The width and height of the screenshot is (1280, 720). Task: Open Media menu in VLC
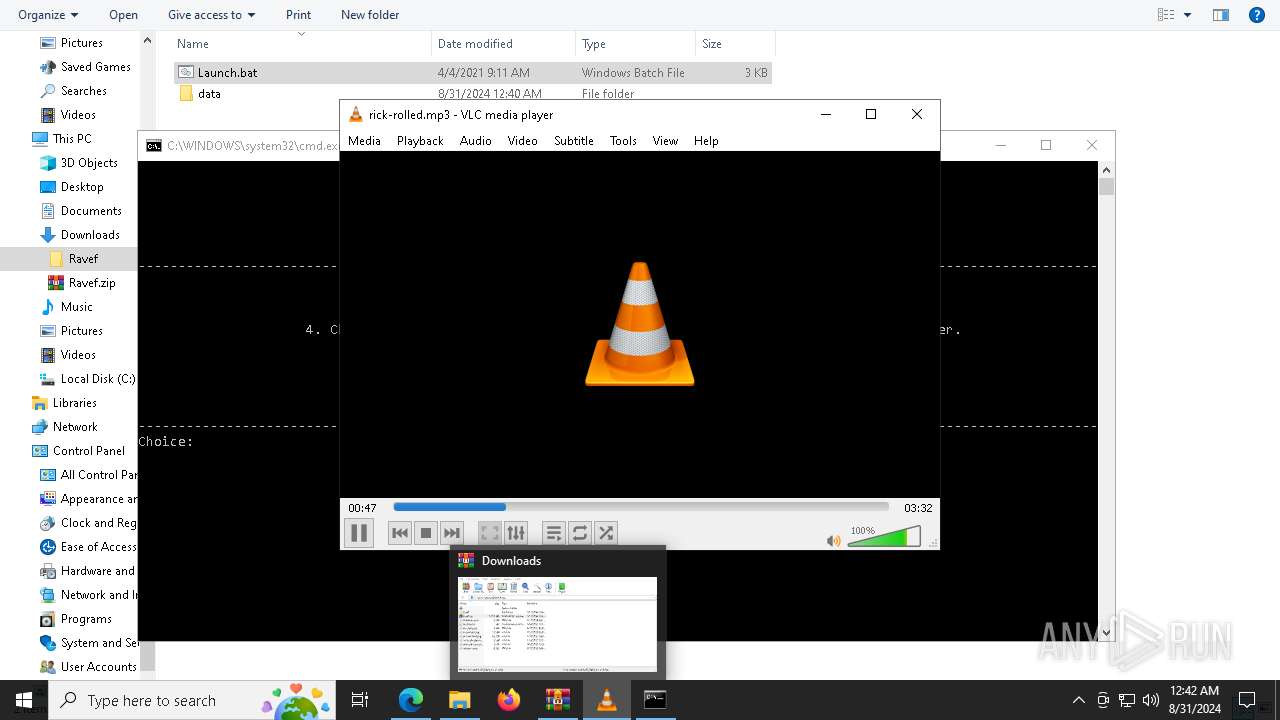[364, 141]
